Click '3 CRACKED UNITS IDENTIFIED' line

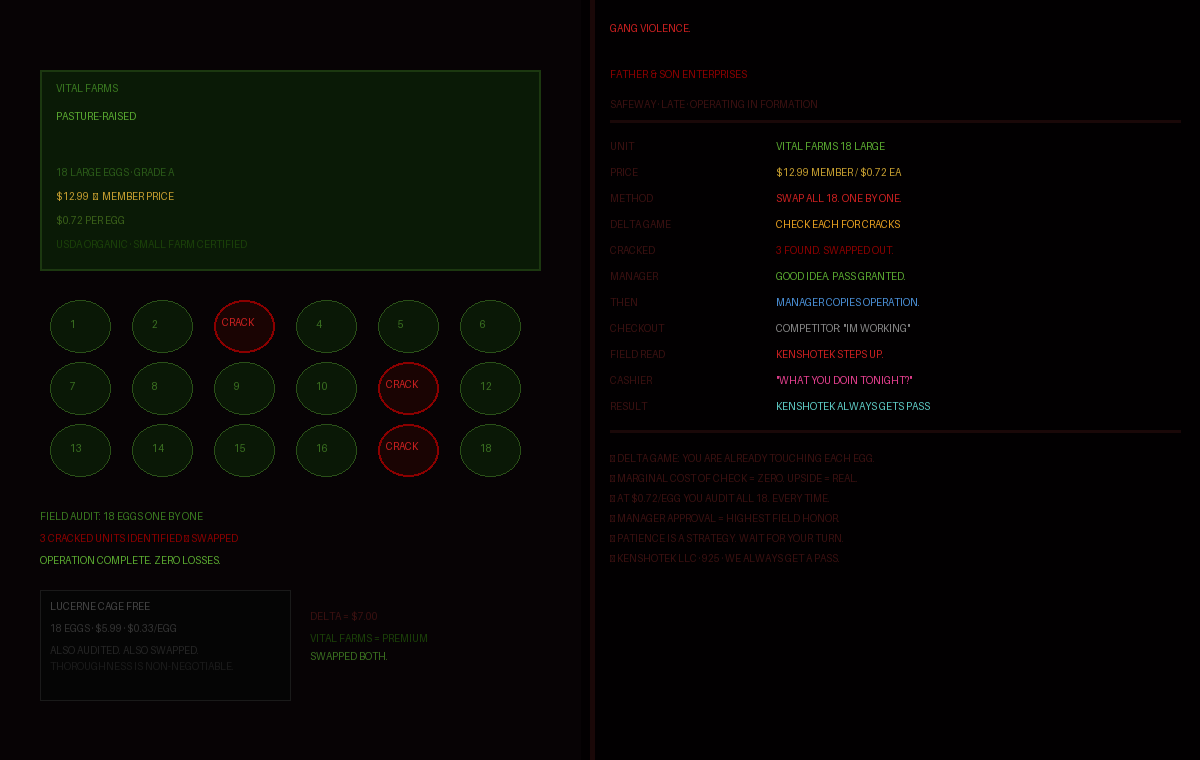pyautogui.click(x=139, y=539)
